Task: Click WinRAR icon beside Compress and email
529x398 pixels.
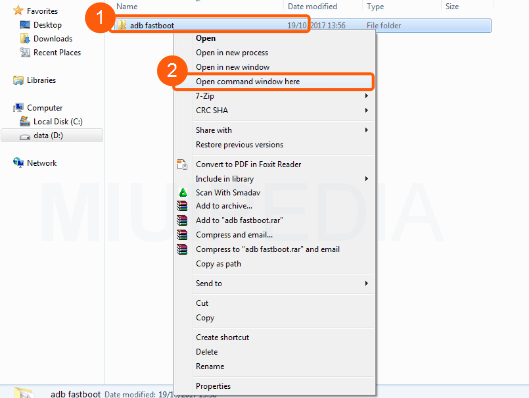Action: pos(182,235)
